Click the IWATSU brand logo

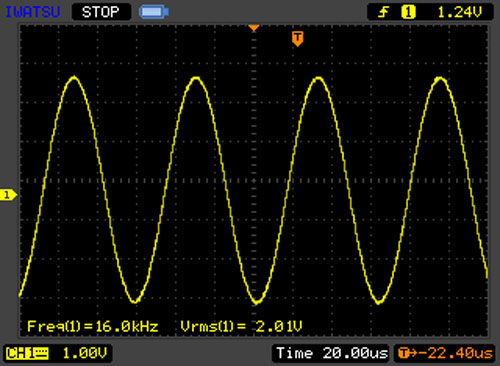click(32, 12)
